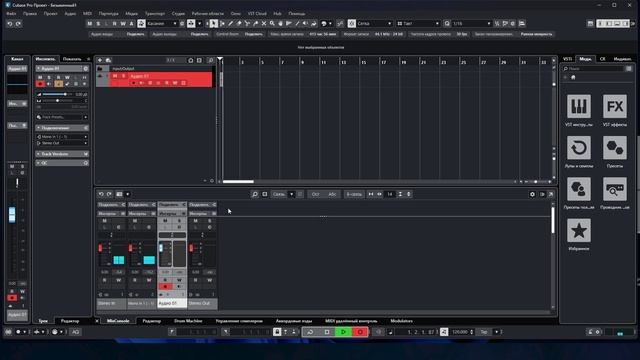Open the Stereo Out output routing in Inspector
Viewport: 640px width, 360px height.
(62, 143)
